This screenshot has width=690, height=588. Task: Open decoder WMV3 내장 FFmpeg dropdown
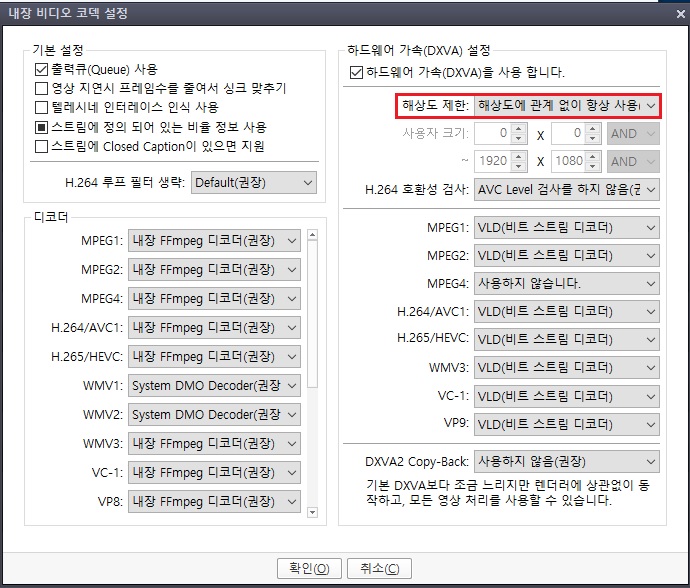pyautogui.click(x=214, y=444)
